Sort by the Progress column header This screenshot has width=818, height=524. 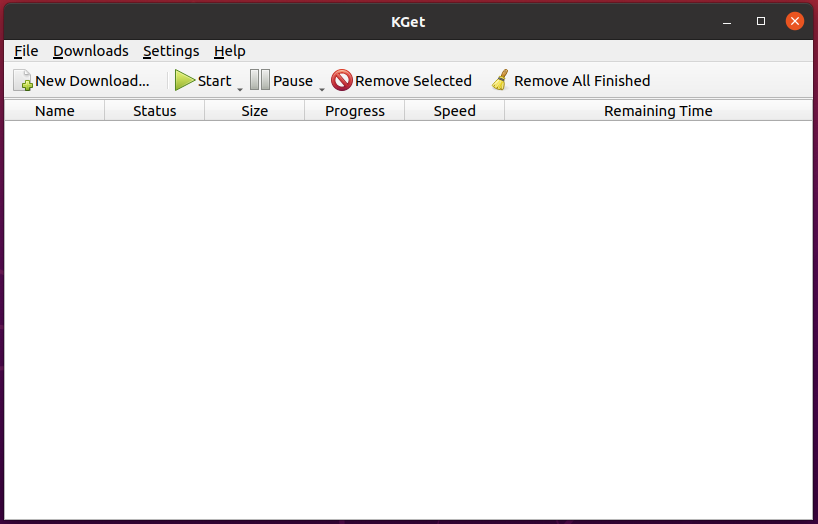355,111
